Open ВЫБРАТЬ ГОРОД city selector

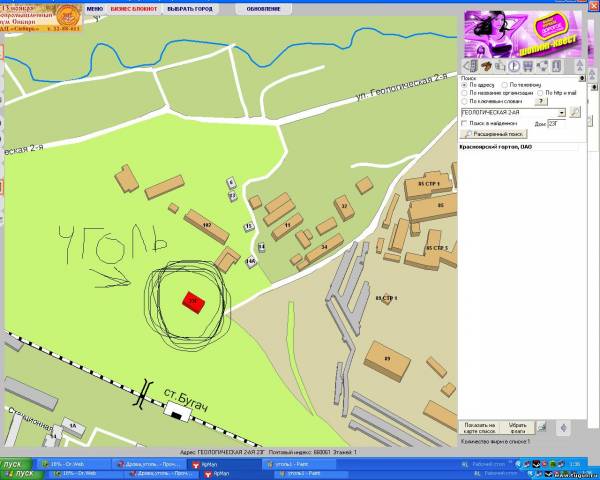click(190, 9)
